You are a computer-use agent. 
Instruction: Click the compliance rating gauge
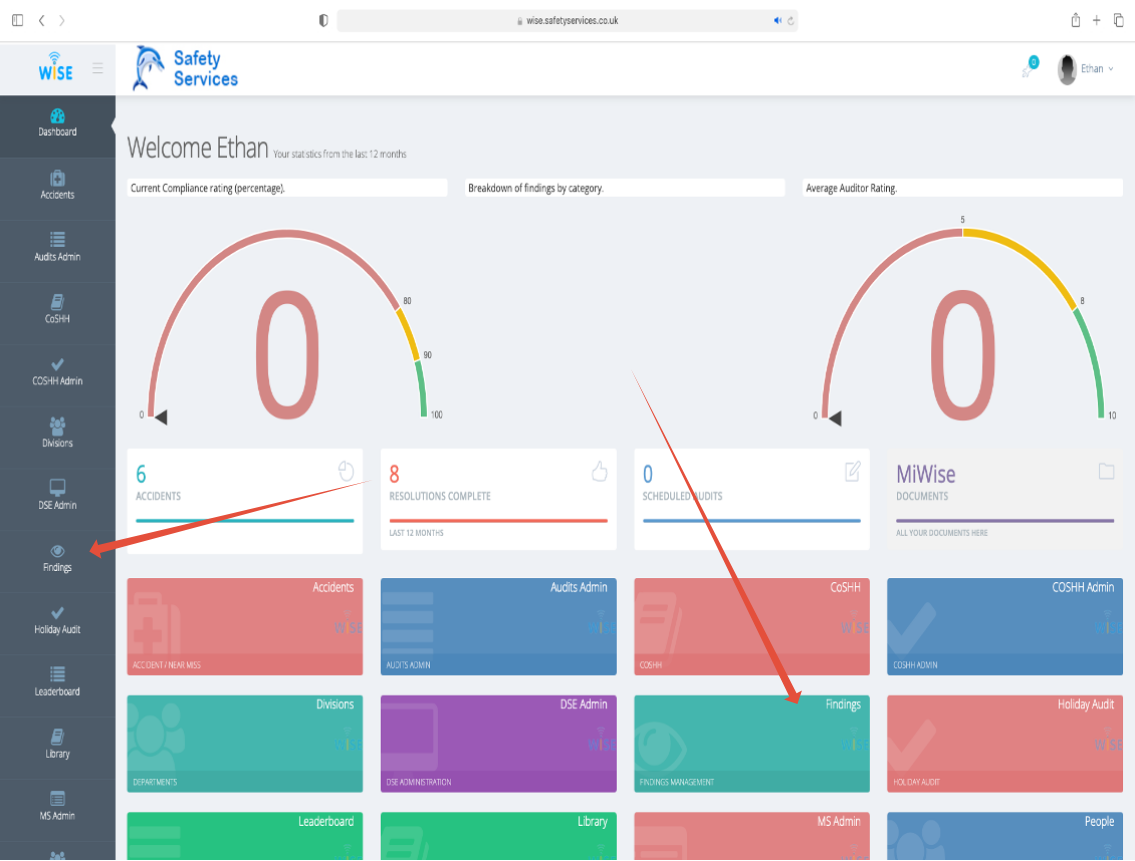pos(288,326)
